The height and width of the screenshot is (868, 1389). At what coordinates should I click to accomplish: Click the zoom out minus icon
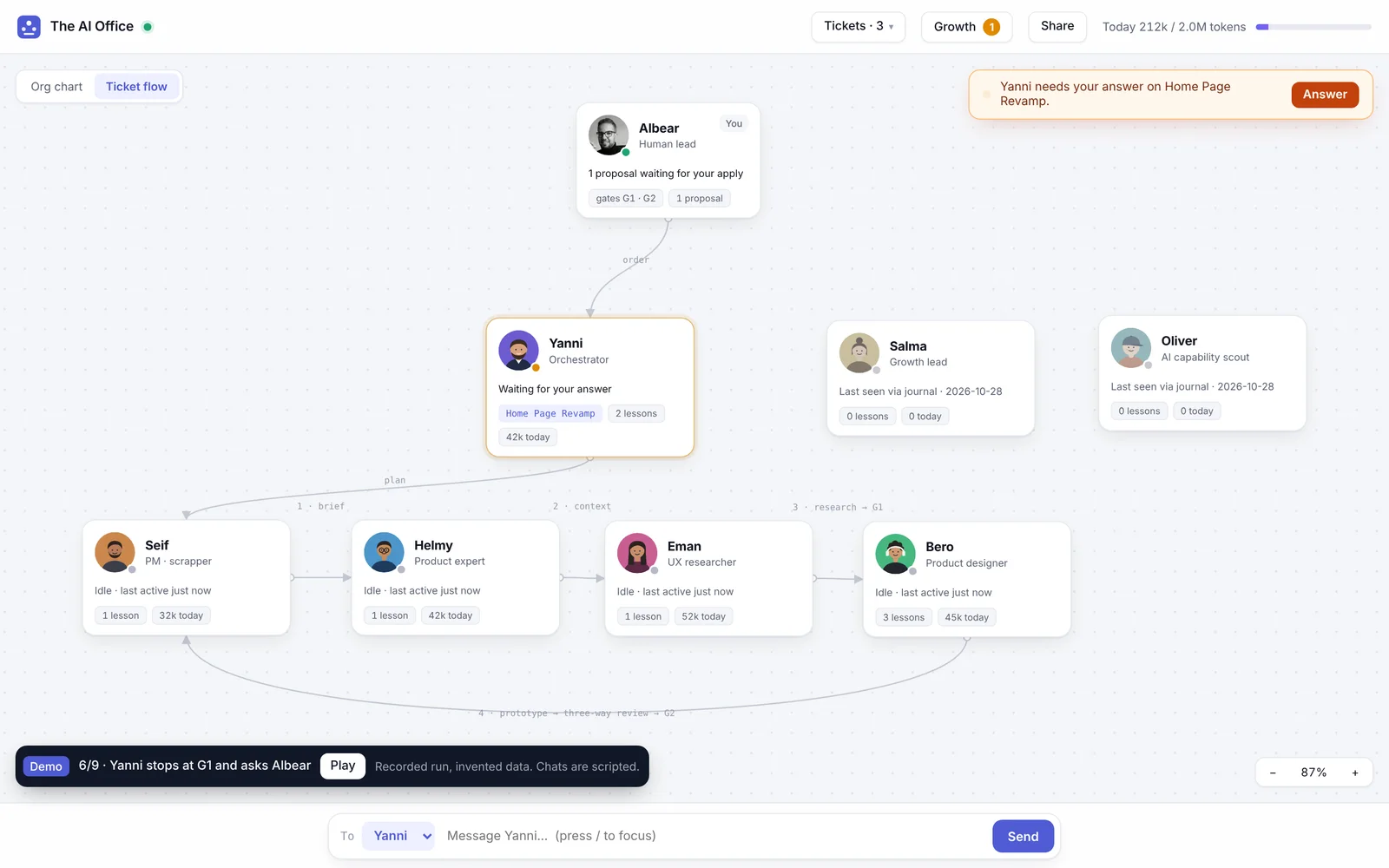click(1273, 773)
